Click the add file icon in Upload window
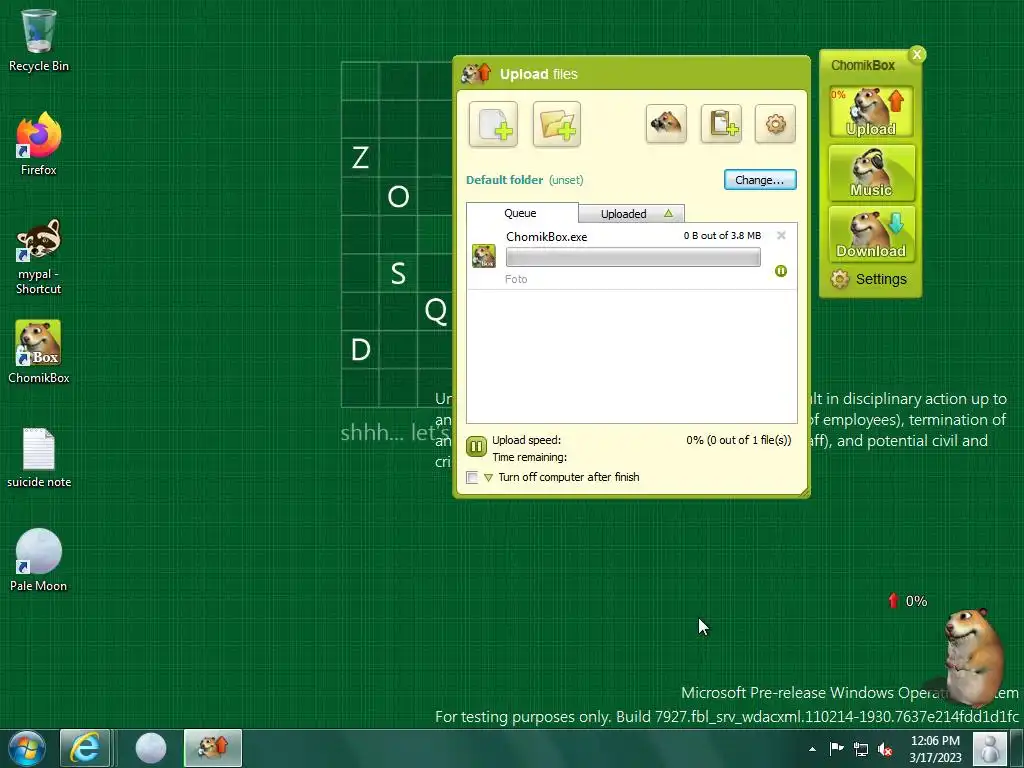Screen dimensions: 1024x768 pos(493,124)
